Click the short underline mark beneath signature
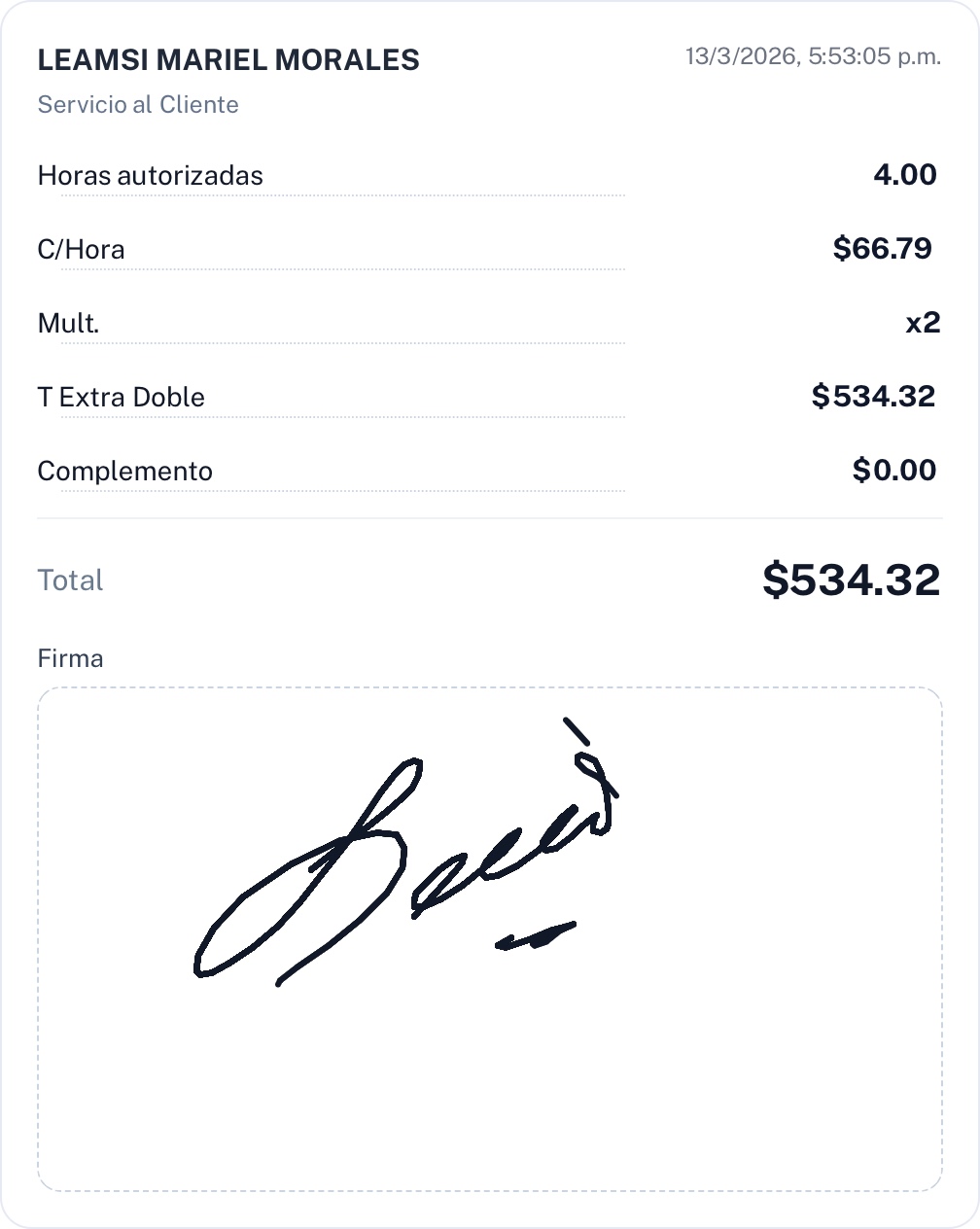The height and width of the screenshot is (1229, 980). [535, 936]
